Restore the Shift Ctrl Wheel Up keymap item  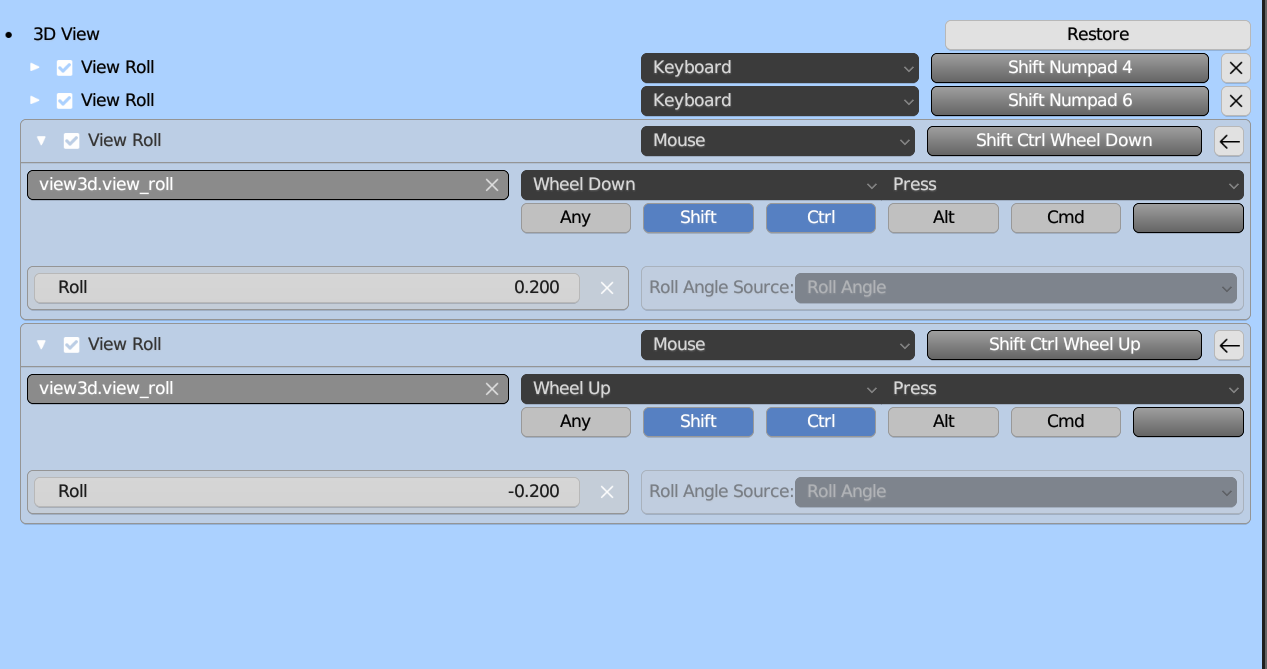click(1229, 345)
